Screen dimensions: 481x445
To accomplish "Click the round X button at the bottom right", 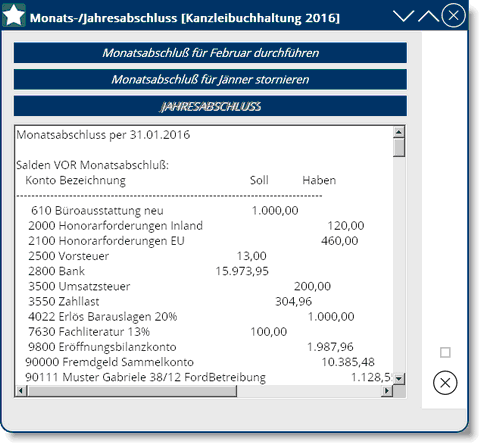I will [x=445, y=383].
